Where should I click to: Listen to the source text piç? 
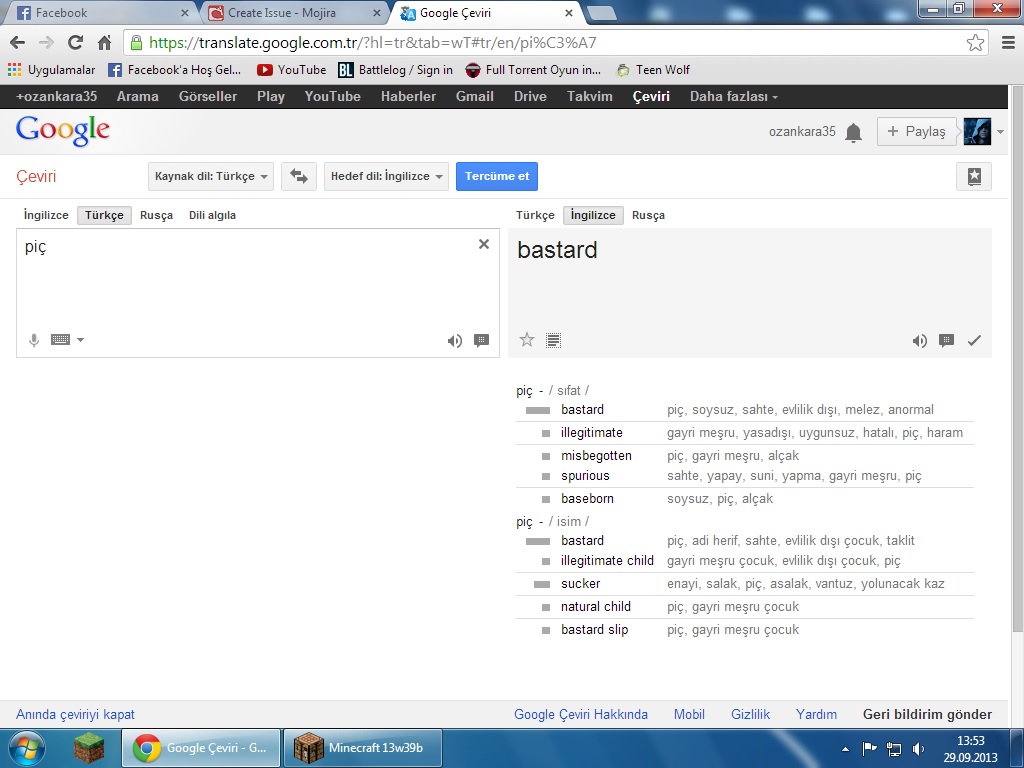point(455,340)
